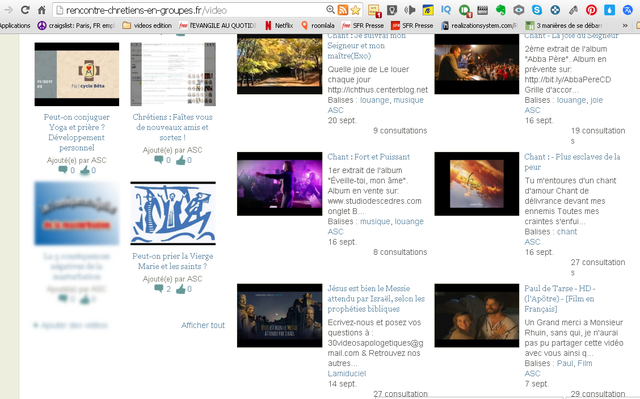Open the home page icon
This screenshot has width=640, height=399.
tap(41, 10)
